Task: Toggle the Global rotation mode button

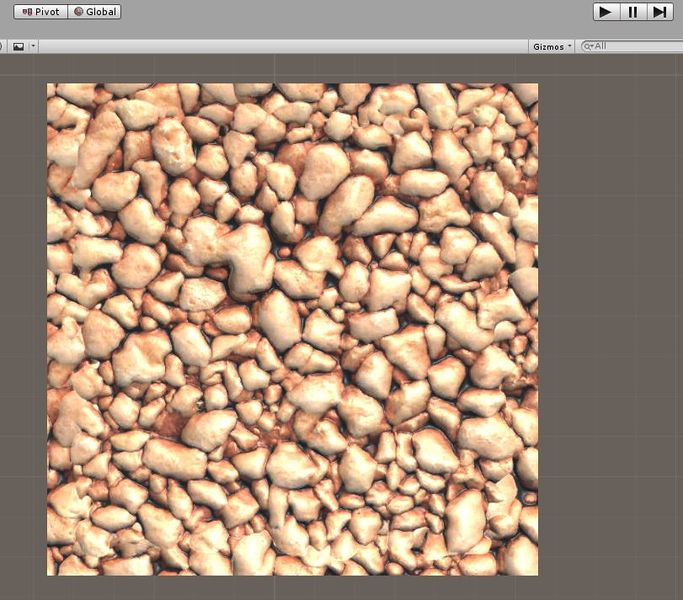Action: [x=94, y=12]
